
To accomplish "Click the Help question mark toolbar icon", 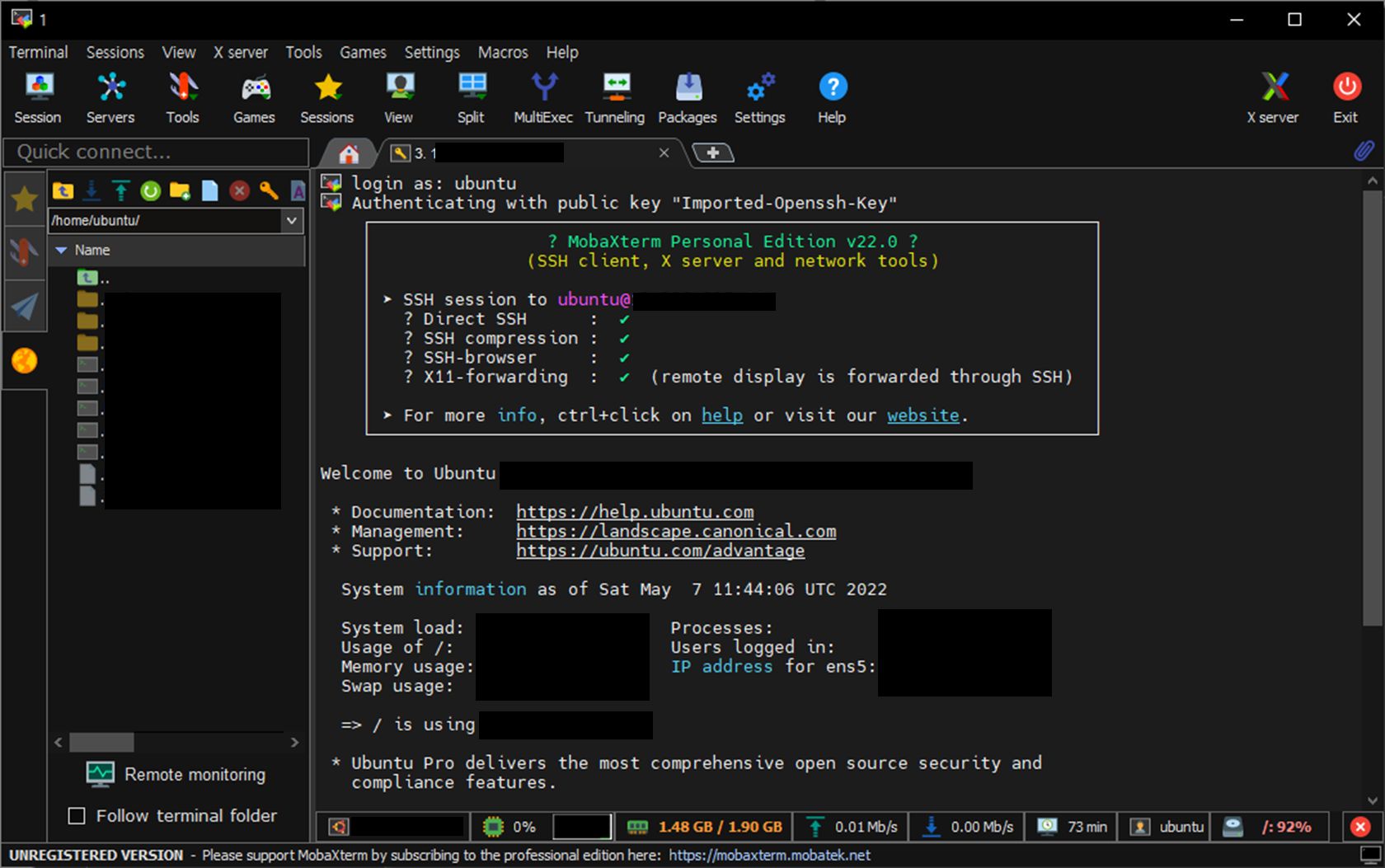I will pos(833,98).
